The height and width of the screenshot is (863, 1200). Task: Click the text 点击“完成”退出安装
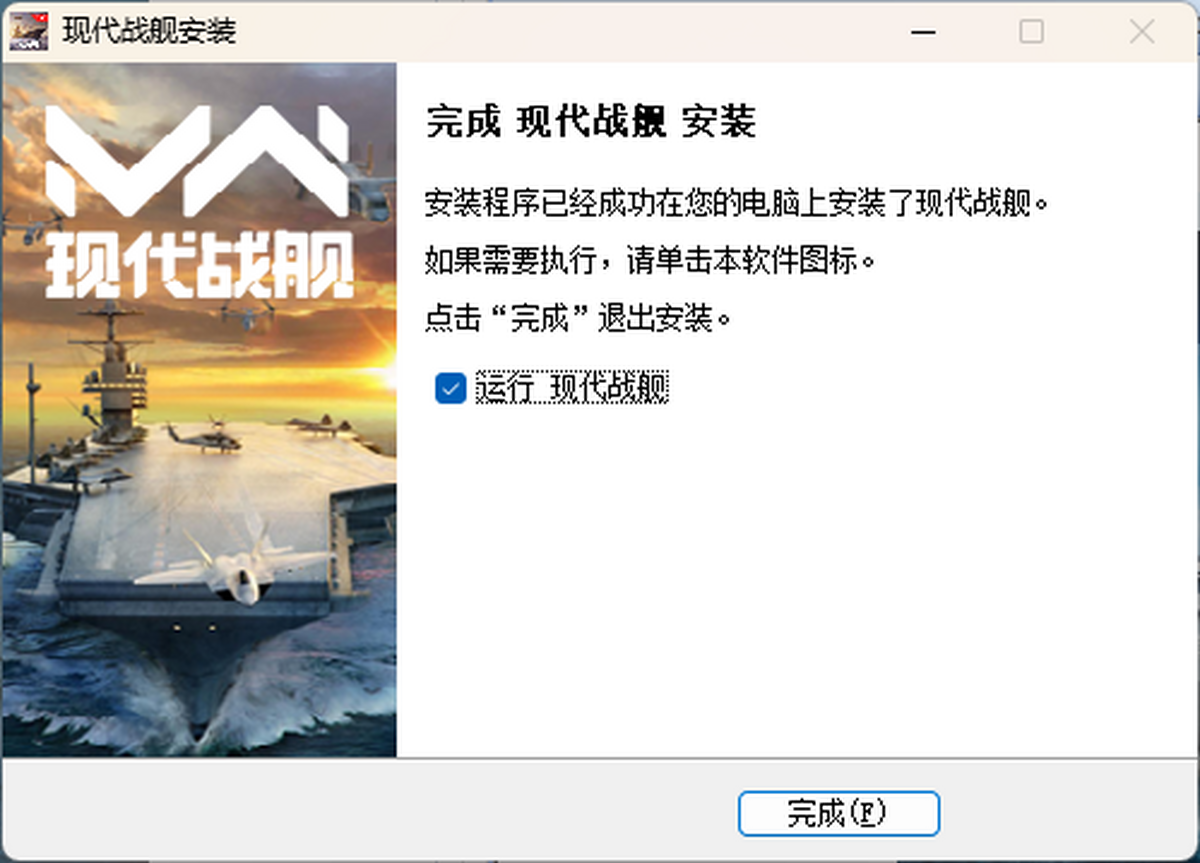pyautogui.click(x=578, y=319)
